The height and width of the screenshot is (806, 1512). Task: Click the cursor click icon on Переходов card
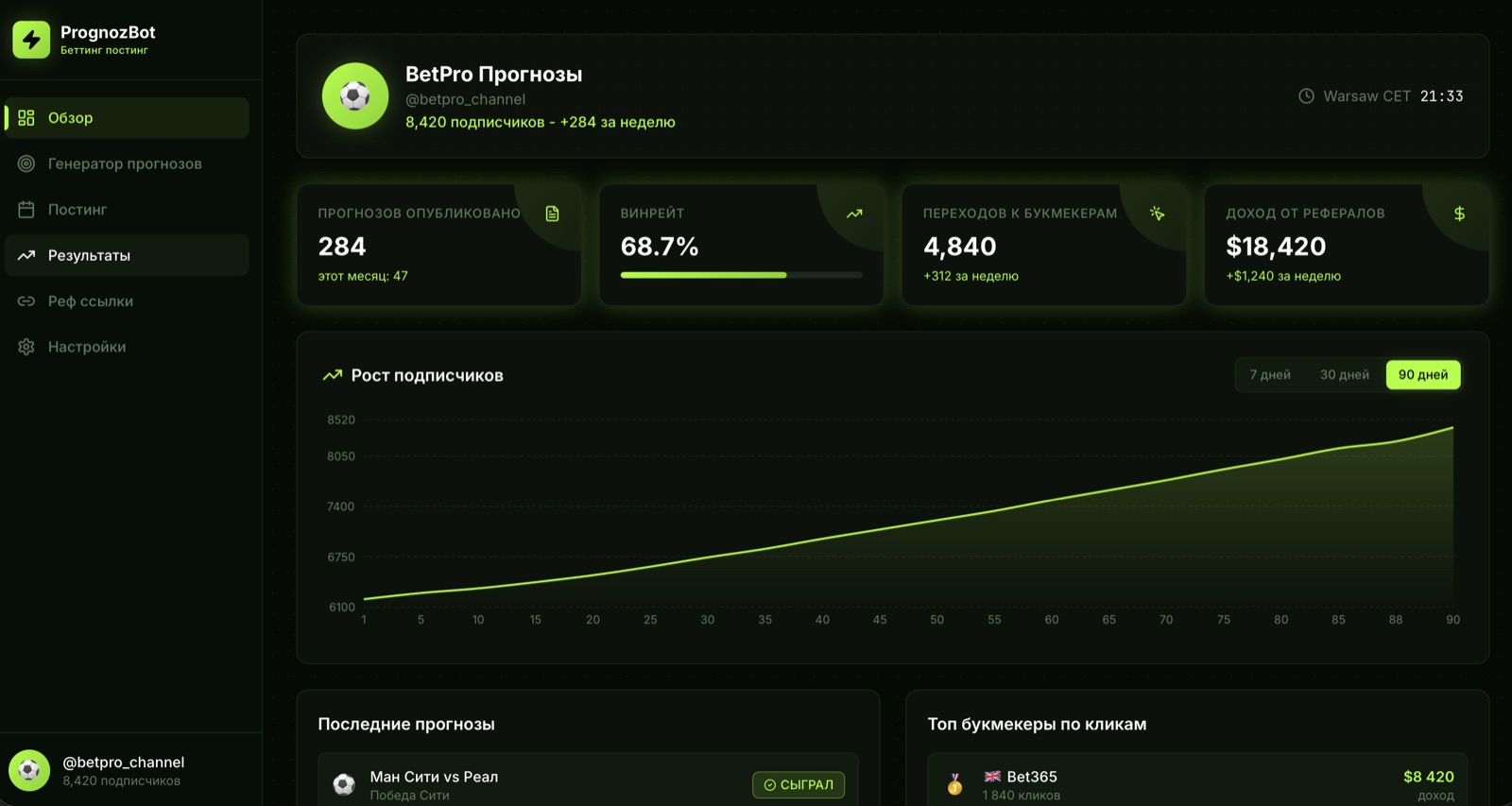tap(1157, 214)
